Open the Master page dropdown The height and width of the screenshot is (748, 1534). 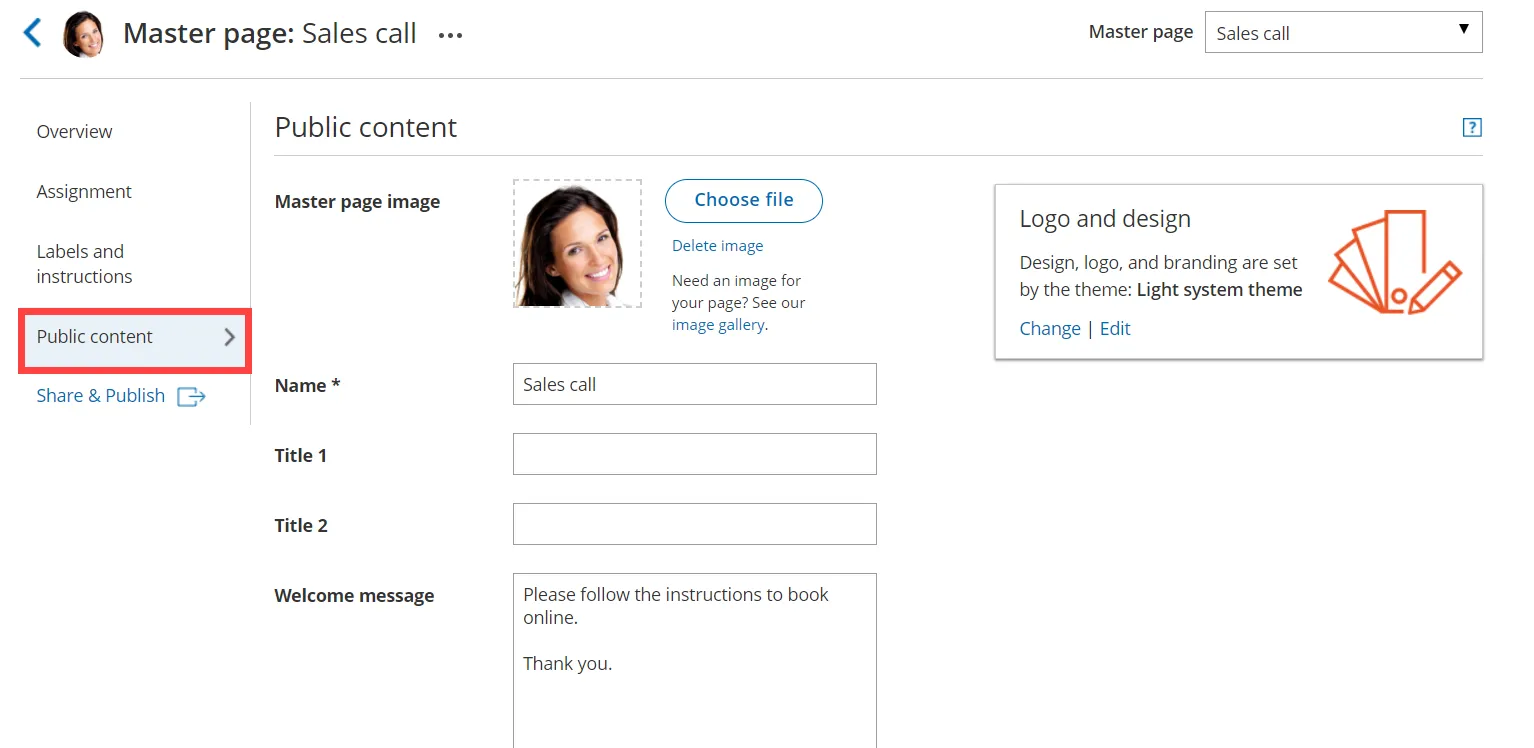[x=1343, y=32]
